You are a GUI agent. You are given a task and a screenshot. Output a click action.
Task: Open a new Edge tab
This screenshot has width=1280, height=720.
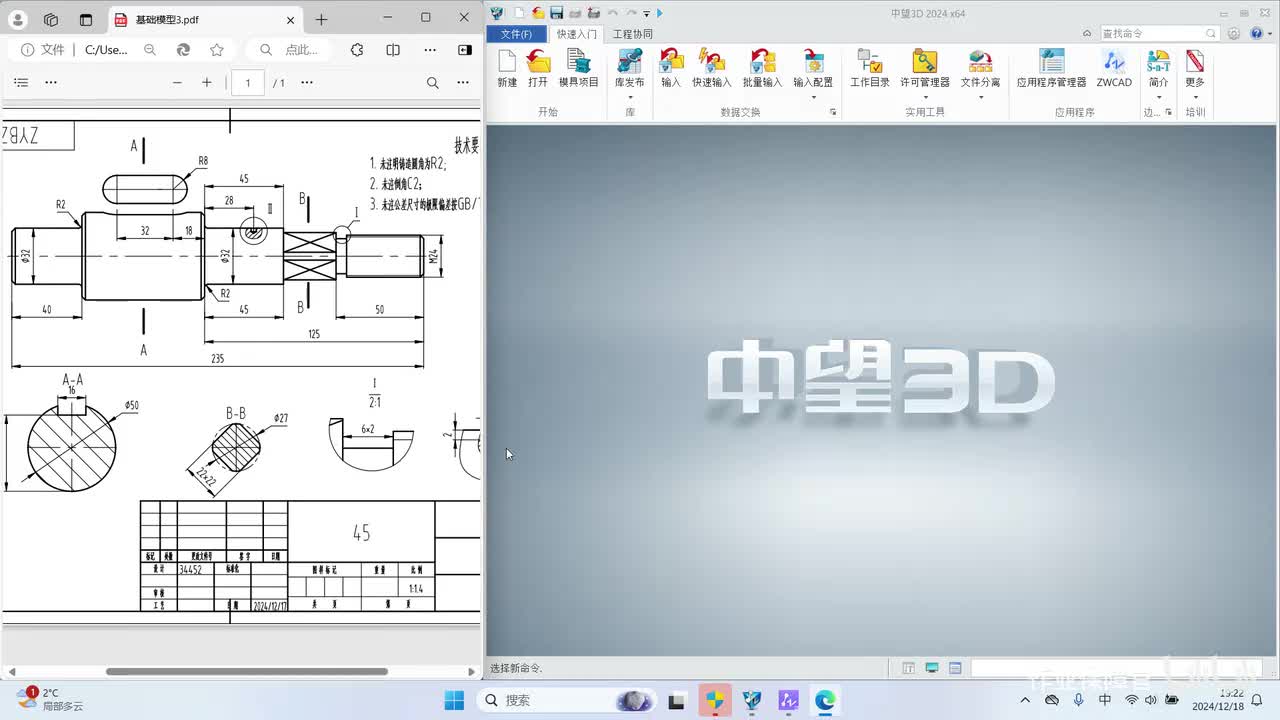coord(321,19)
